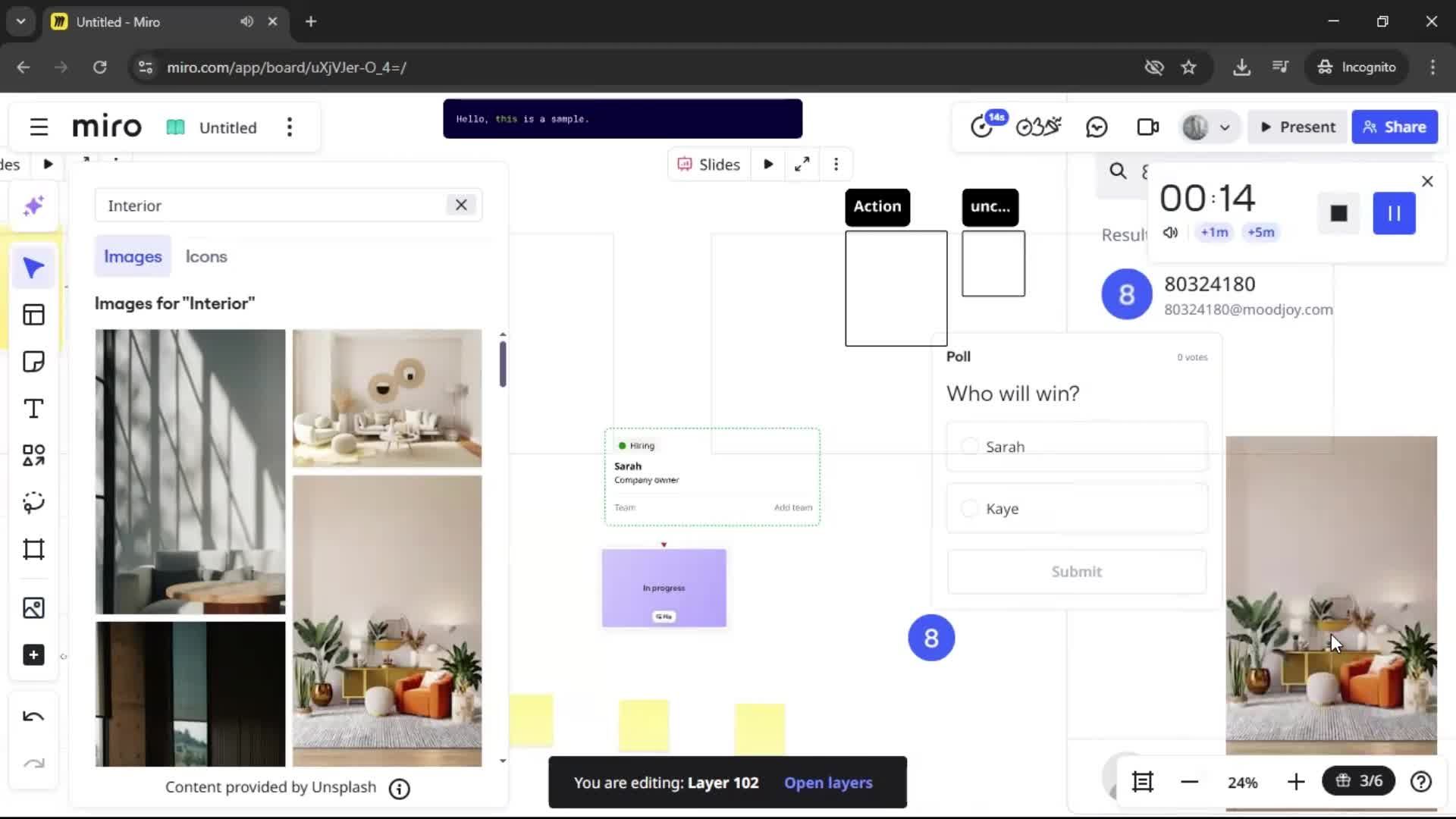Click the Present button

pos(1298,127)
